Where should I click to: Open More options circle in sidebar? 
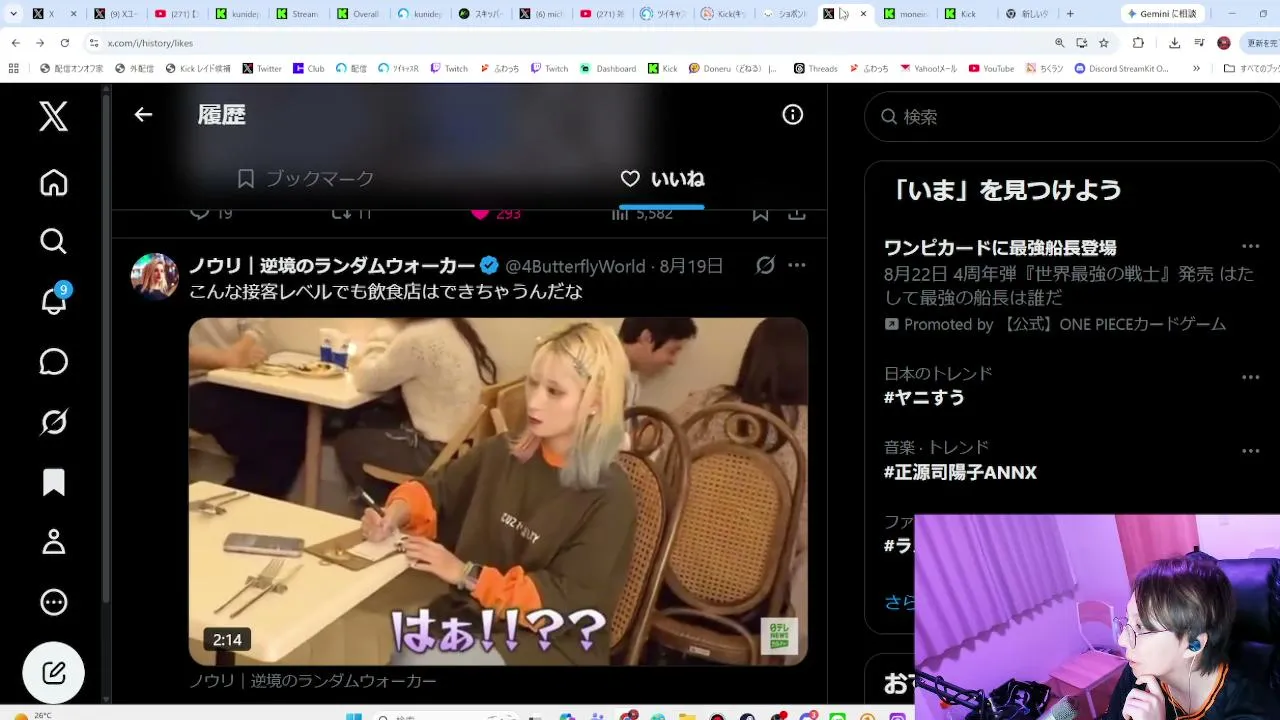[x=54, y=602]
